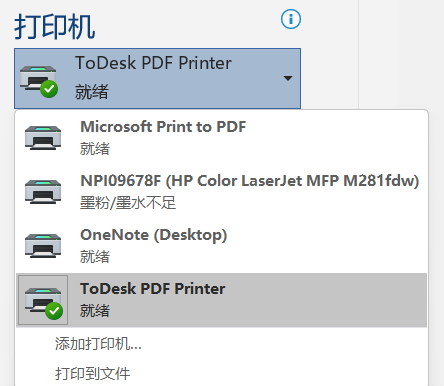Viewport: 444px width, 386px height.
Task: Click 就绪 status under OneNote (Desktop)
Action: 95,257
